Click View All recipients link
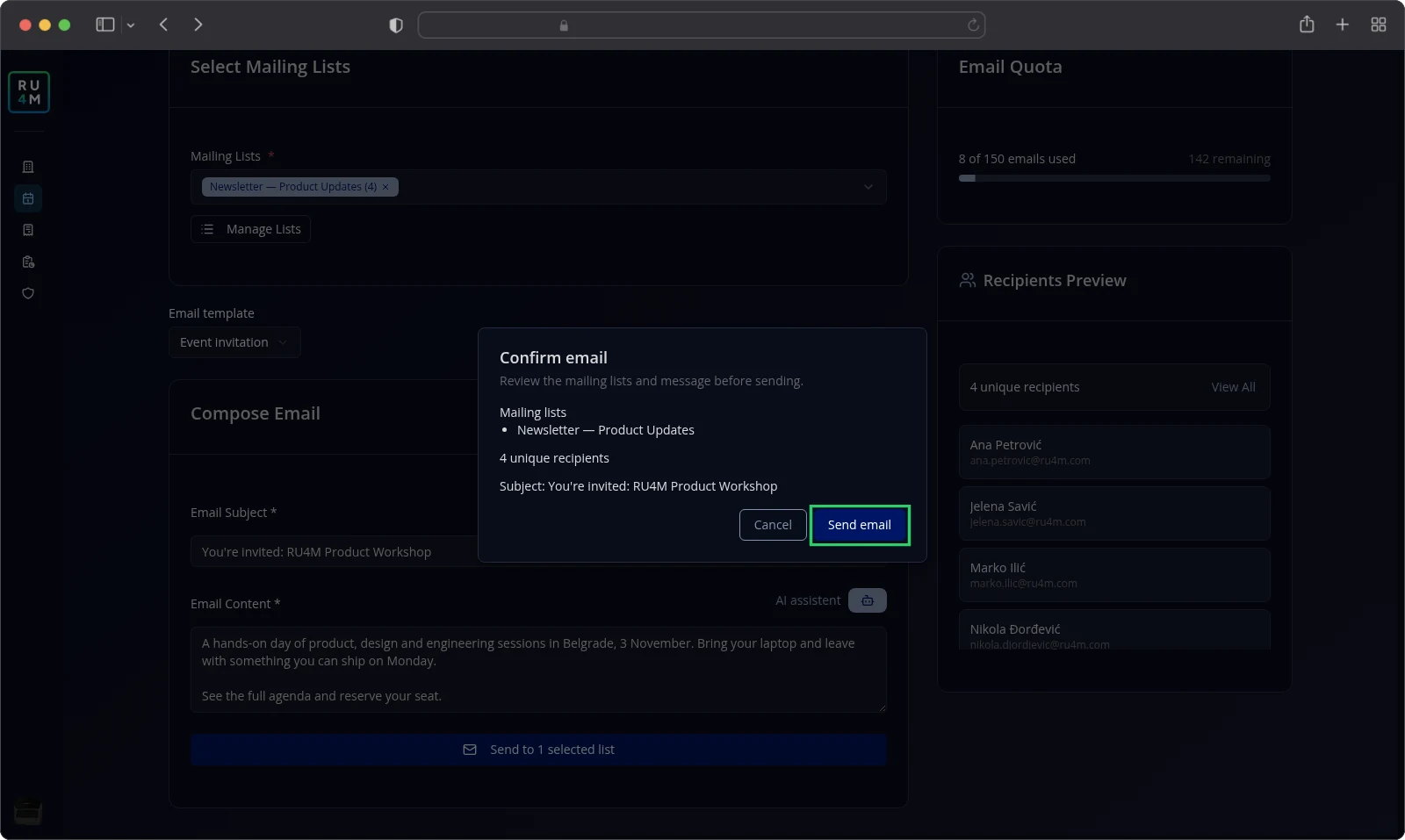The height and width of the screenshot is (840, 1405). [x=1233, y=387]
